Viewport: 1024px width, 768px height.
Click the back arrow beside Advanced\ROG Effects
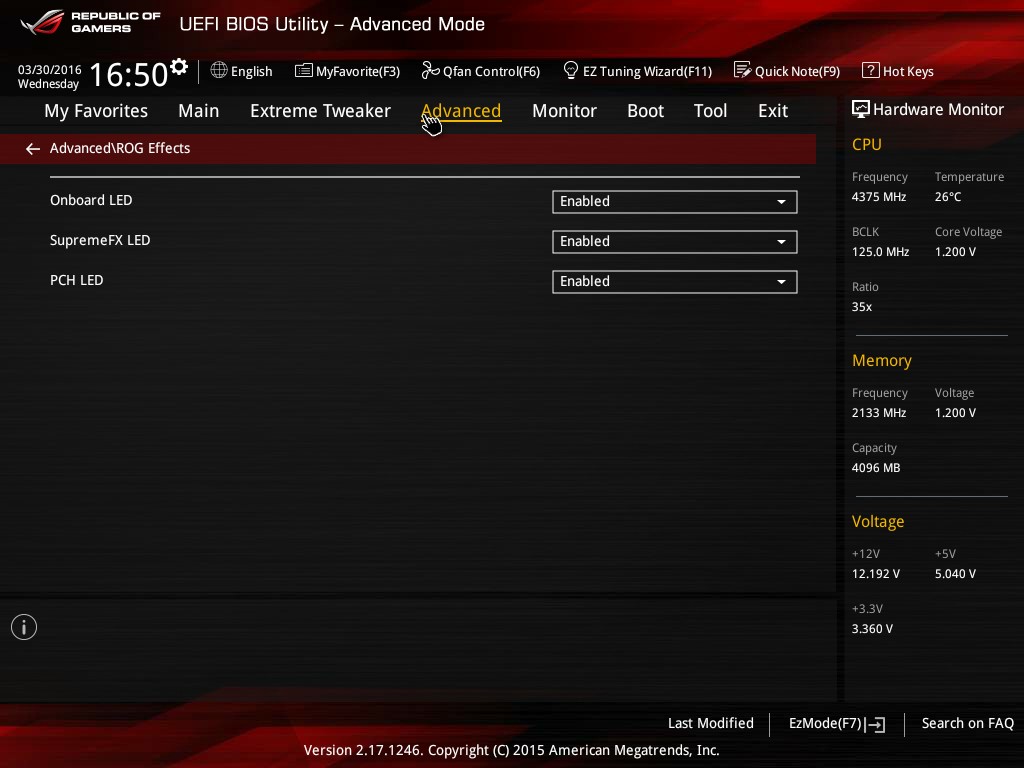point(33,149)
